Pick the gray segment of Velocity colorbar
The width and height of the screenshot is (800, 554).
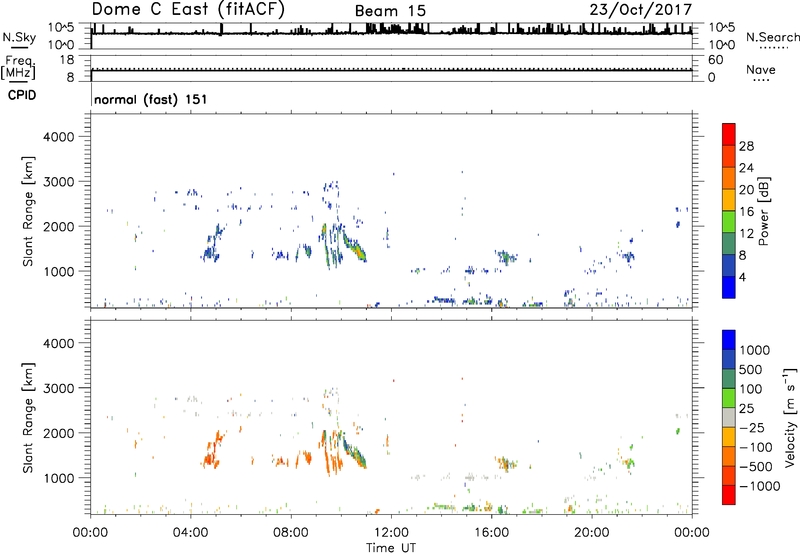tap(729, 418)
